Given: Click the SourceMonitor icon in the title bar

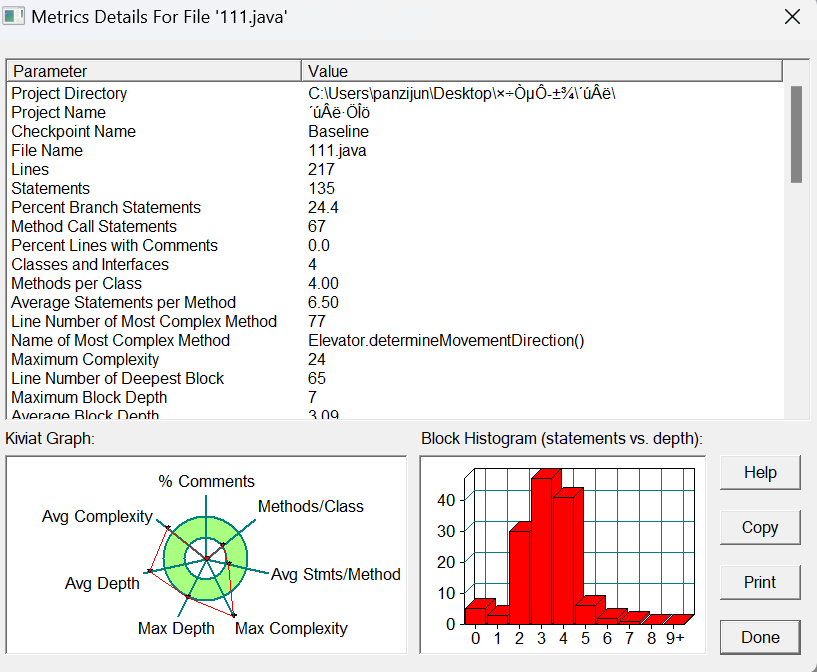Looking at the screenshot, I should click(x=13, y=16).
